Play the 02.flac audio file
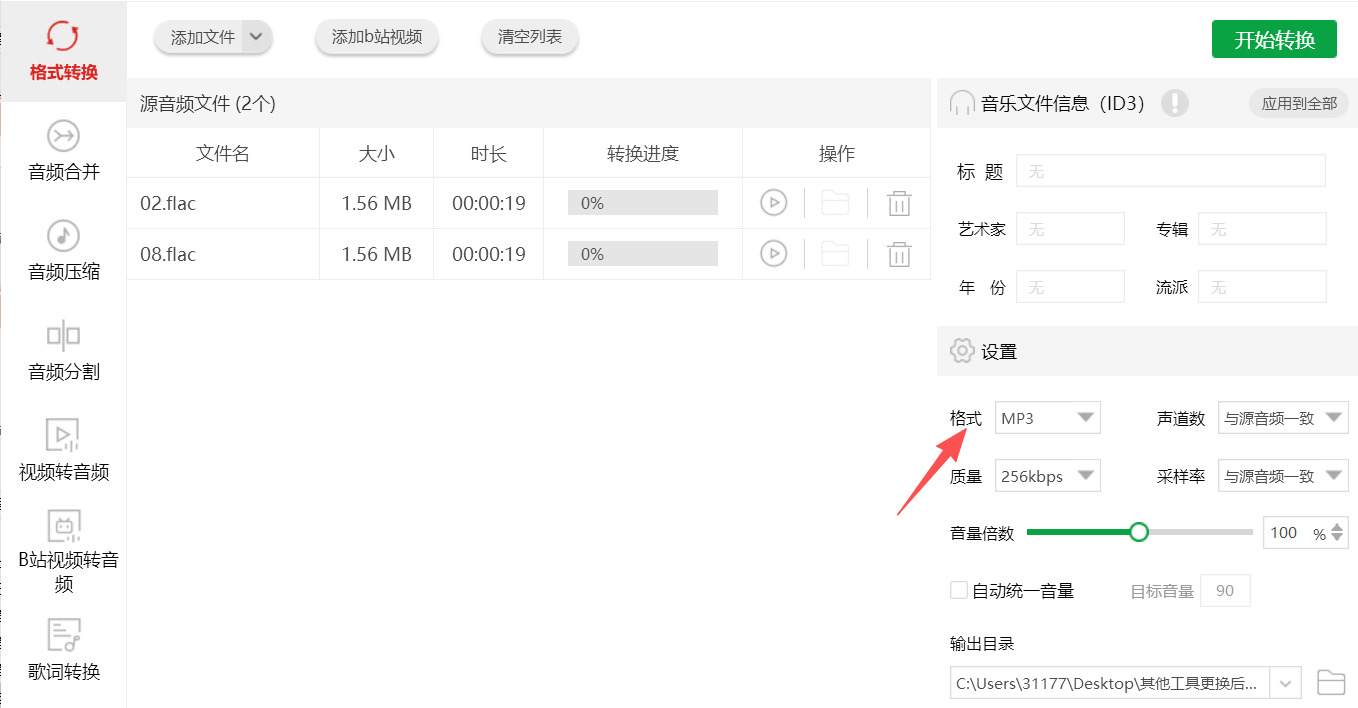 [x=773, y=203]
